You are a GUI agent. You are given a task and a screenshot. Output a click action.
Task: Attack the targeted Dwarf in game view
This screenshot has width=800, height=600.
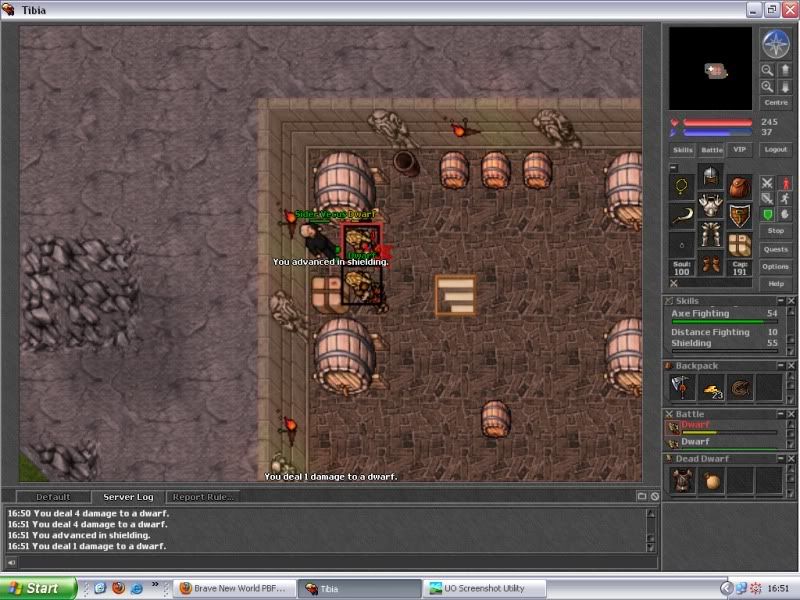click(x=361, y=243)
